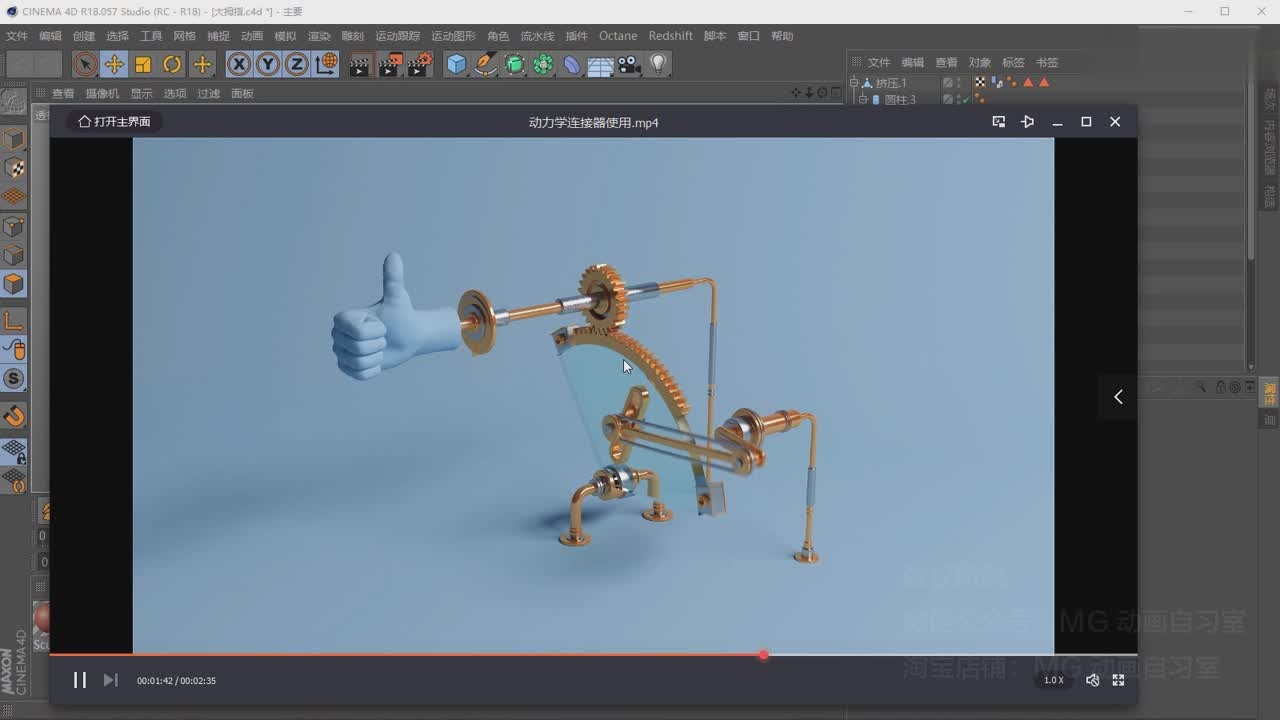The image size is (1280, 720).
Task: Collapse the 挤压.1 object tree node
Action: (854, 83)
